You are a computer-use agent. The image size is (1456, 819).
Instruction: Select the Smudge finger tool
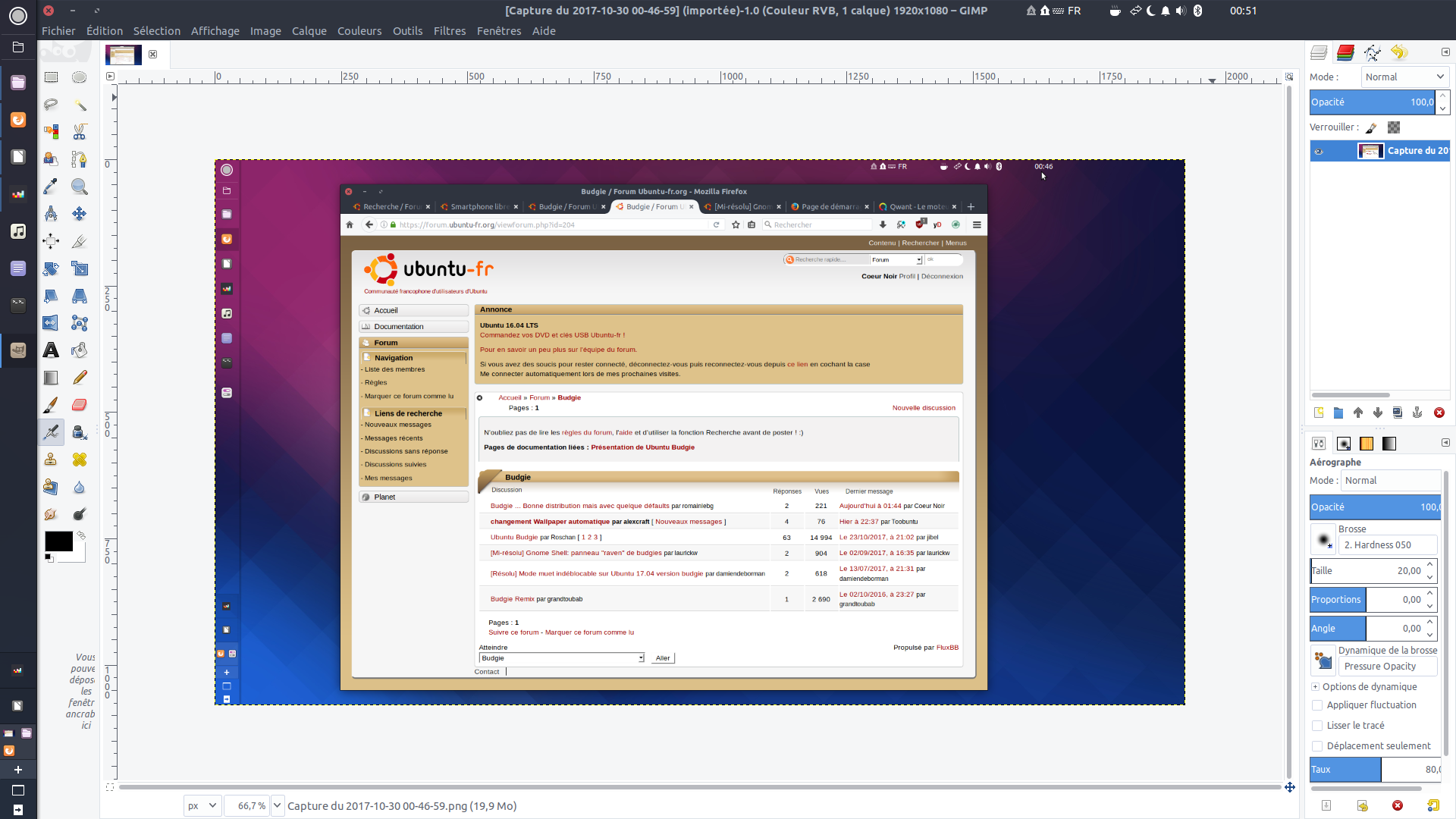tap(51, 514)
